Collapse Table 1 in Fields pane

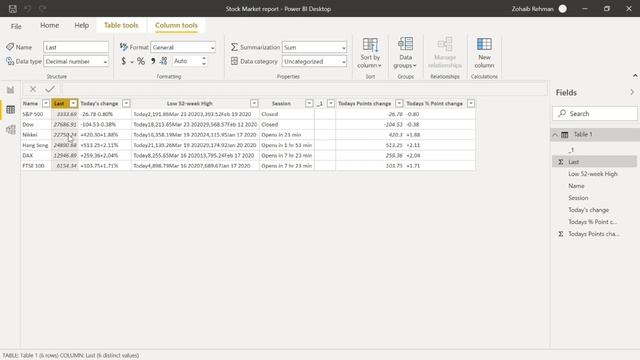click(x=555, y=135)
